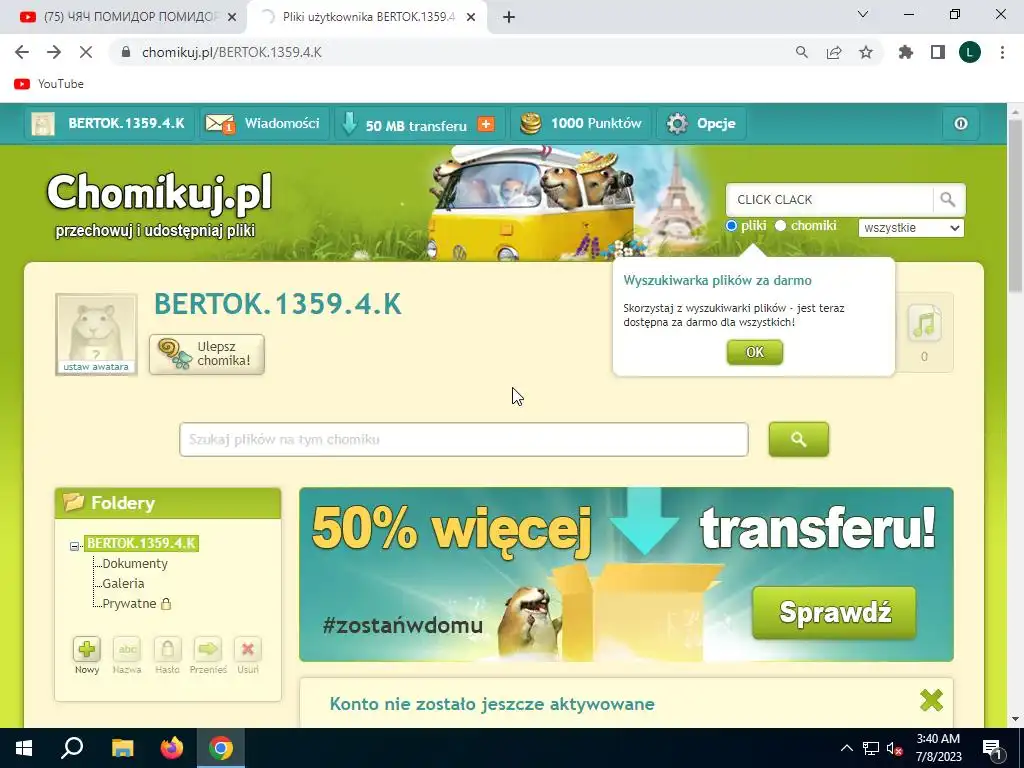Open the Prywatne folder
The height and width of the screenshot is (768, 1024).
129,603
